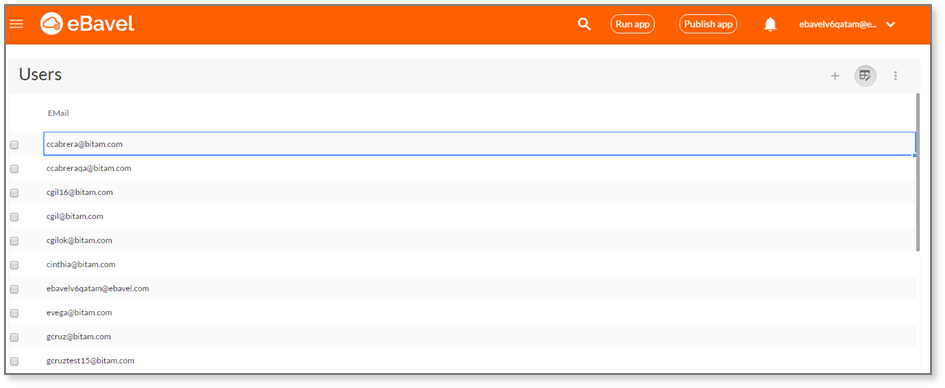Tick the checkbox for cgil16@bitam.com
The height and width of the screenshot is (388, 945).
14,193
